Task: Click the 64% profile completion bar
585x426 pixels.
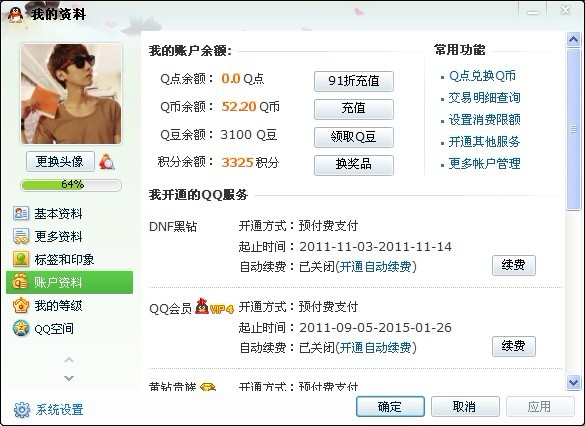Action: point(71,185)
